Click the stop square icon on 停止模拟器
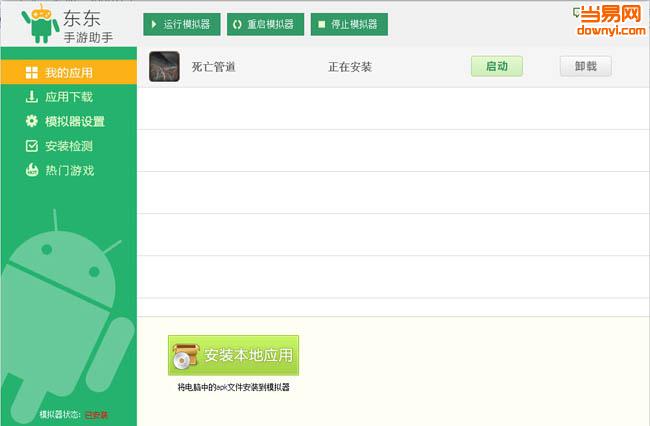Screen dimensions: 650x426 [321, 24]
